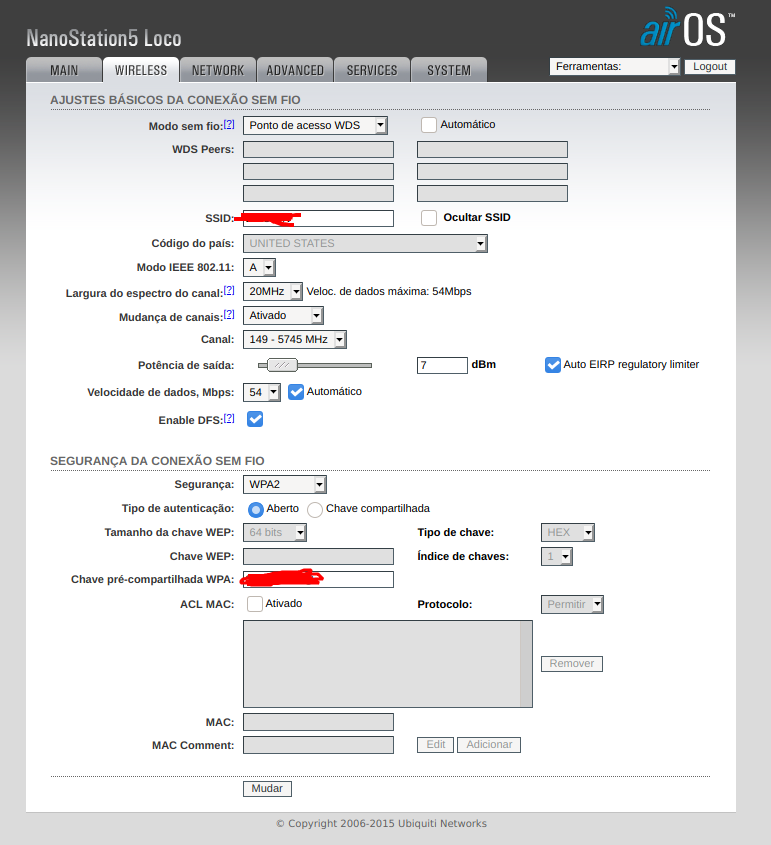Click the airOS logo
This screenshot has width=771, height=845.
[686, 27]
